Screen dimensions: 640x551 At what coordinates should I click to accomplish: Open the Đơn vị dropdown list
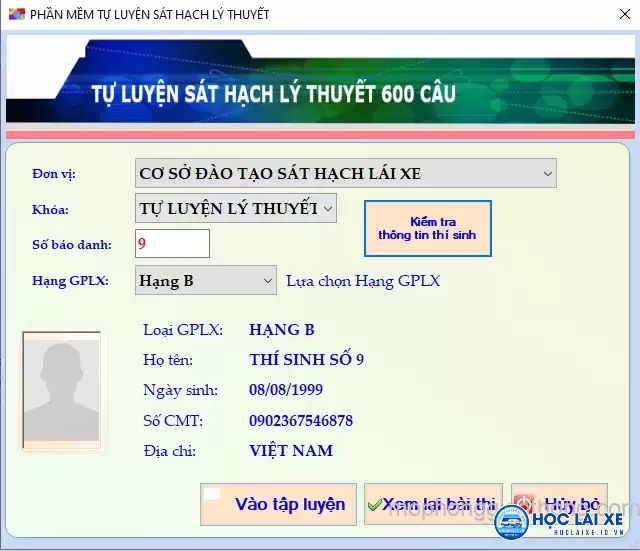pos(345,173)
